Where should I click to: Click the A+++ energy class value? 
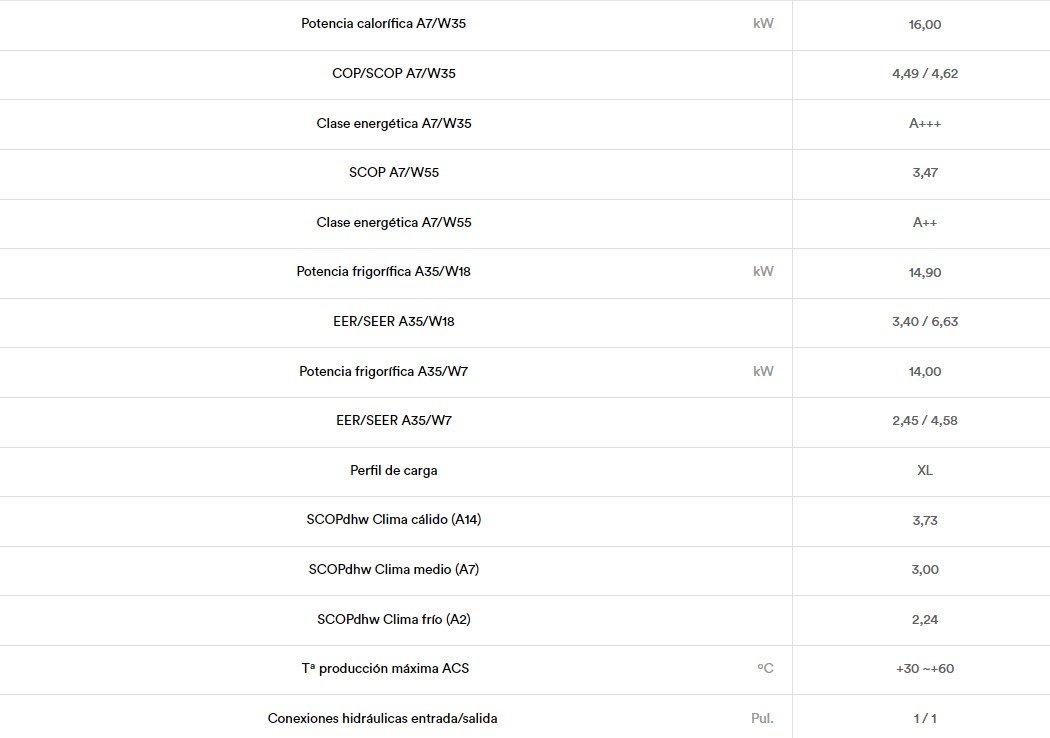click(x=925, y=123)
